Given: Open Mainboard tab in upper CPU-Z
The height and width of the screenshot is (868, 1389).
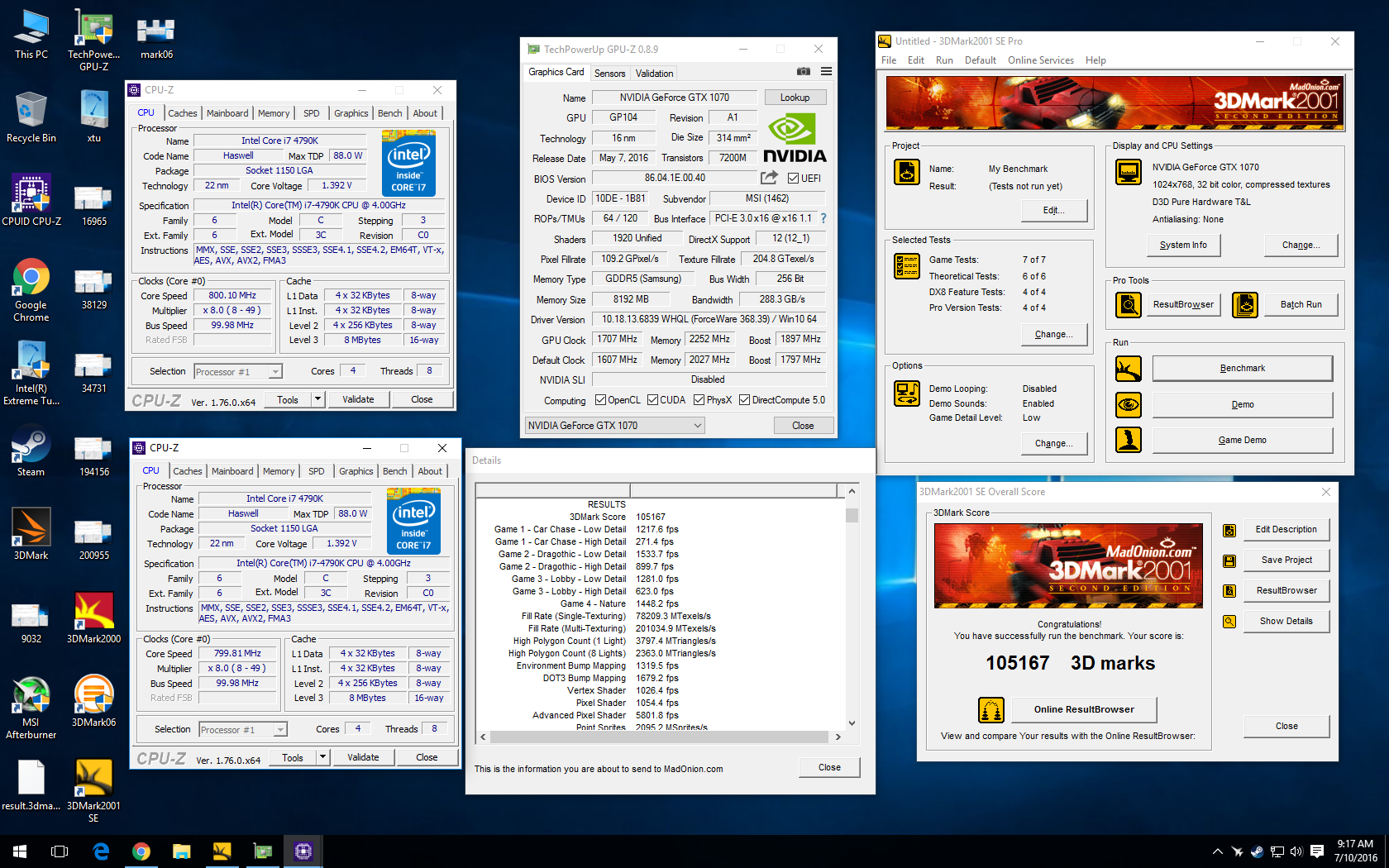Looking at the screenshot, I should coord(227,113).
